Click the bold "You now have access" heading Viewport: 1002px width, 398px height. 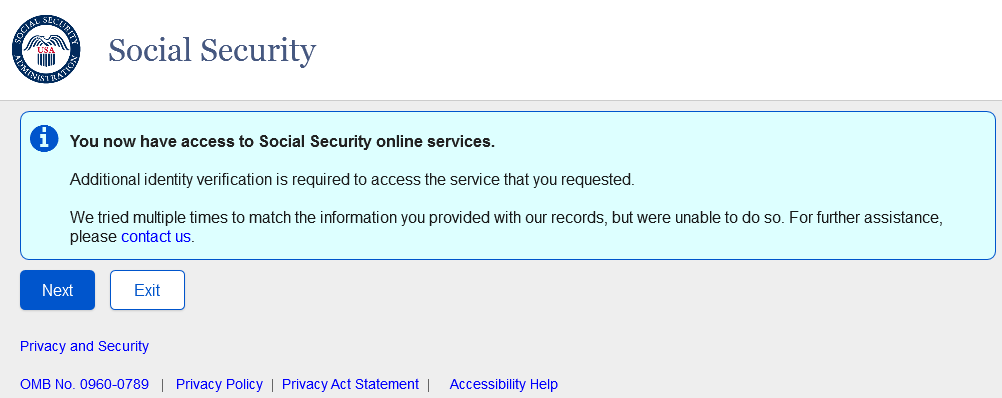282,141
